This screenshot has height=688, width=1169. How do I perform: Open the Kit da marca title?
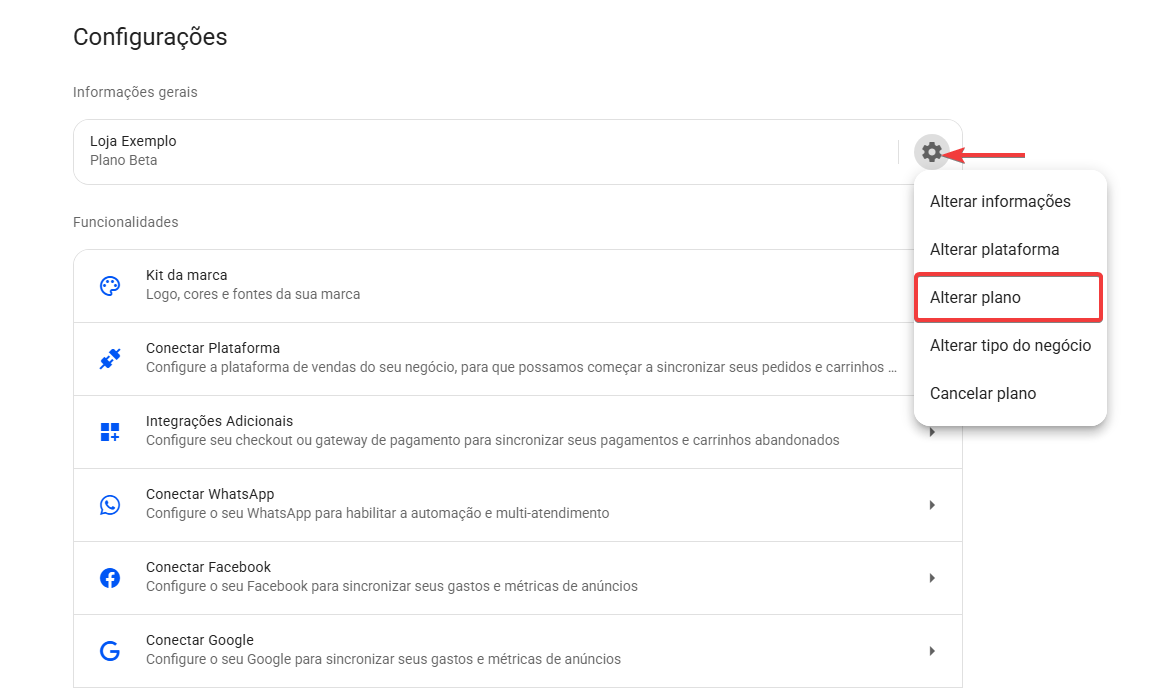[x=186, y=275]
